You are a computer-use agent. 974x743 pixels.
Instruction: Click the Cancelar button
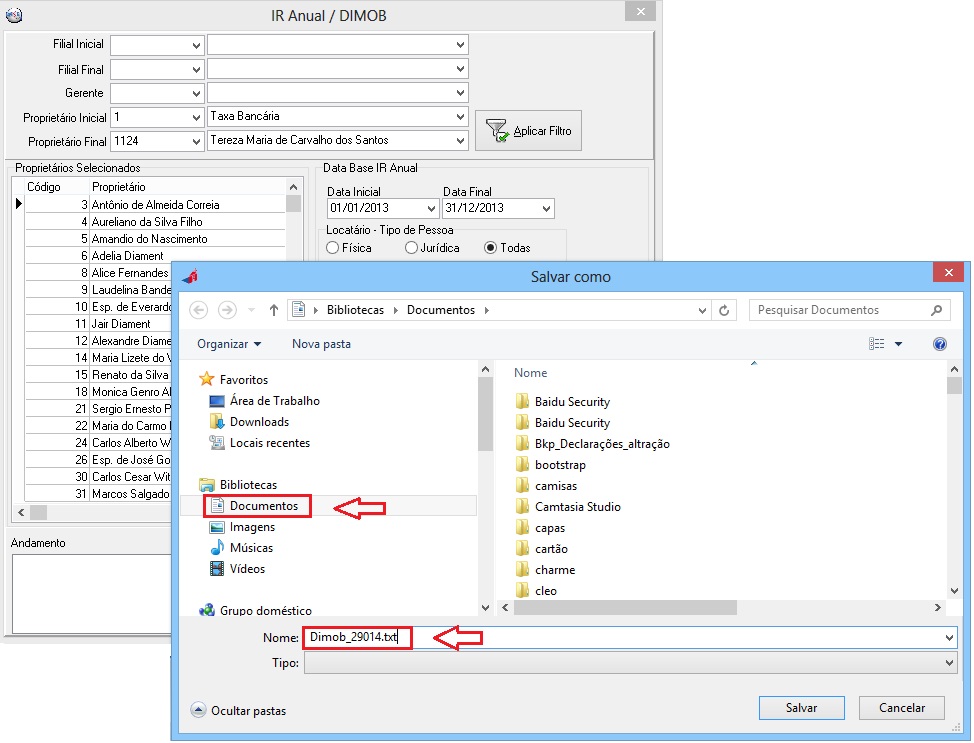pyautogui.click(x=901, y=708)
